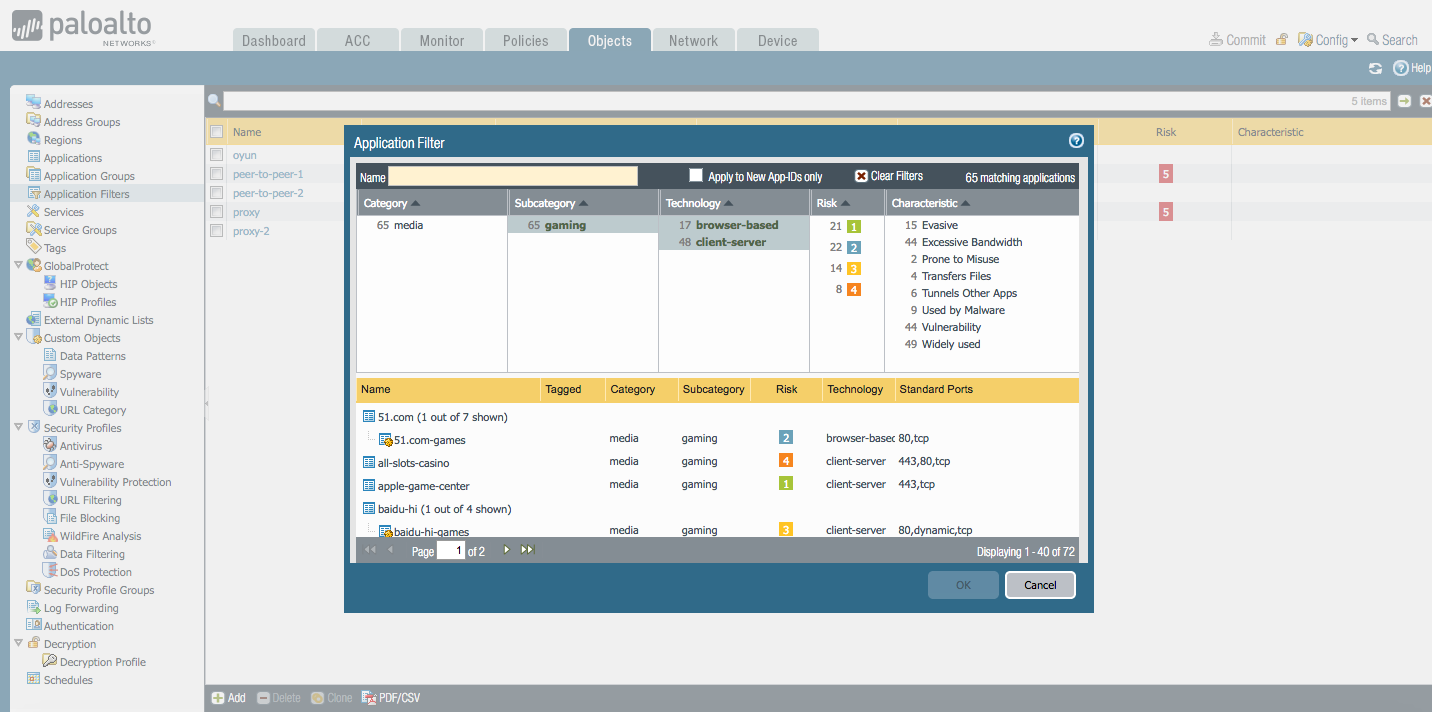The height and width of the screenshot is (712, 1432).
Task: Click the PDF/CSV export icon
Action: pyautogui.click(x=368, y=698)
